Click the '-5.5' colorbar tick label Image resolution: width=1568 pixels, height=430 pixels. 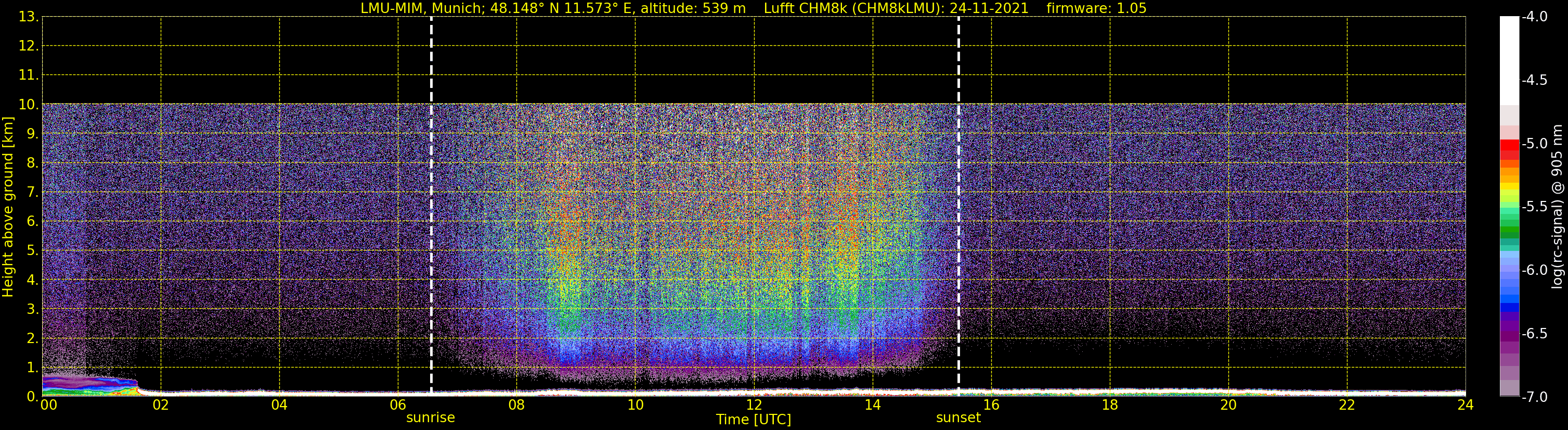click(1535, 207)
